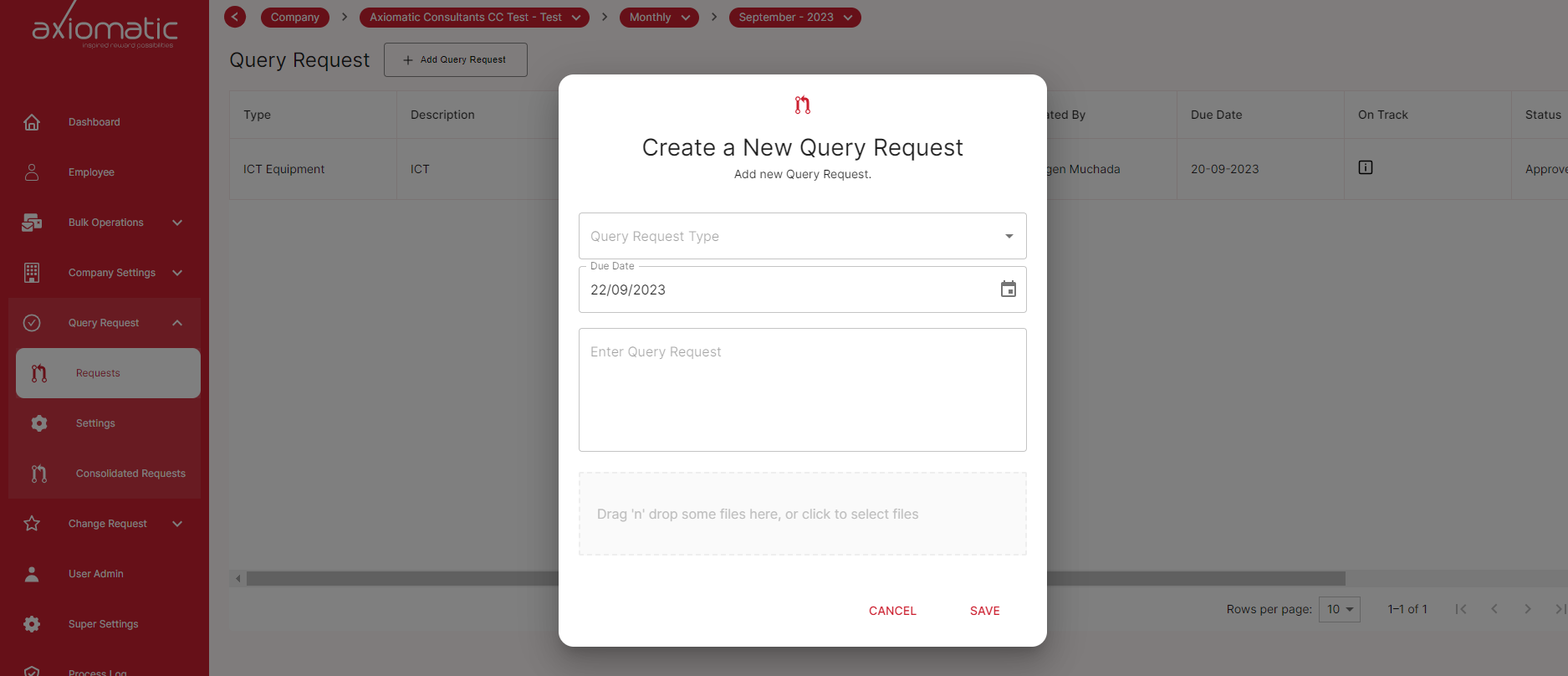Click the Bulk Operations icon
Screen dimensions: 1568x676
point(32,223)
